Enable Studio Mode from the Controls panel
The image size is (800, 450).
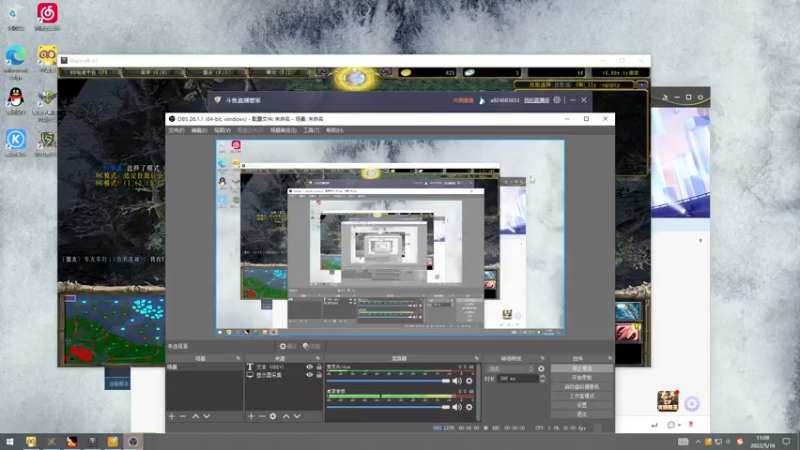click(x=582, y=396)
